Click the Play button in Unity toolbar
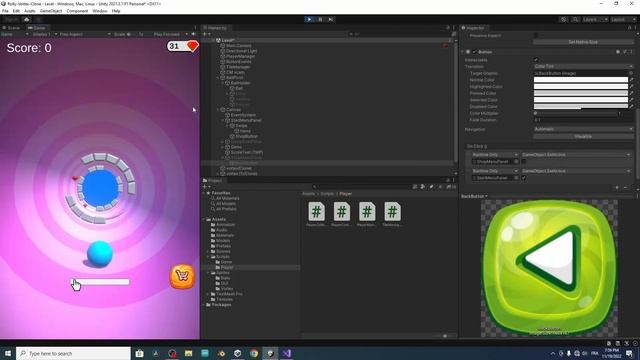This screenshot has width=640, height=360. pyautogui.click(x=309, y=19)
